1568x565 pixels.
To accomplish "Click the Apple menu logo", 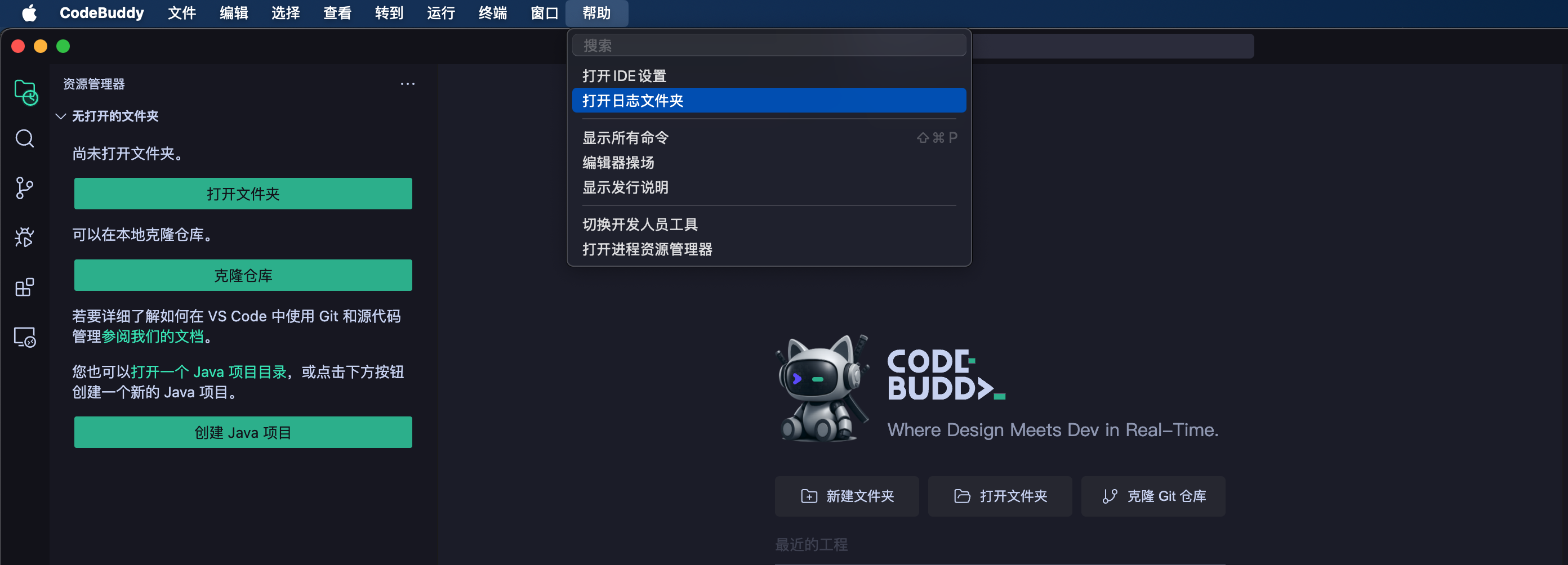I will tap(29, 13).
